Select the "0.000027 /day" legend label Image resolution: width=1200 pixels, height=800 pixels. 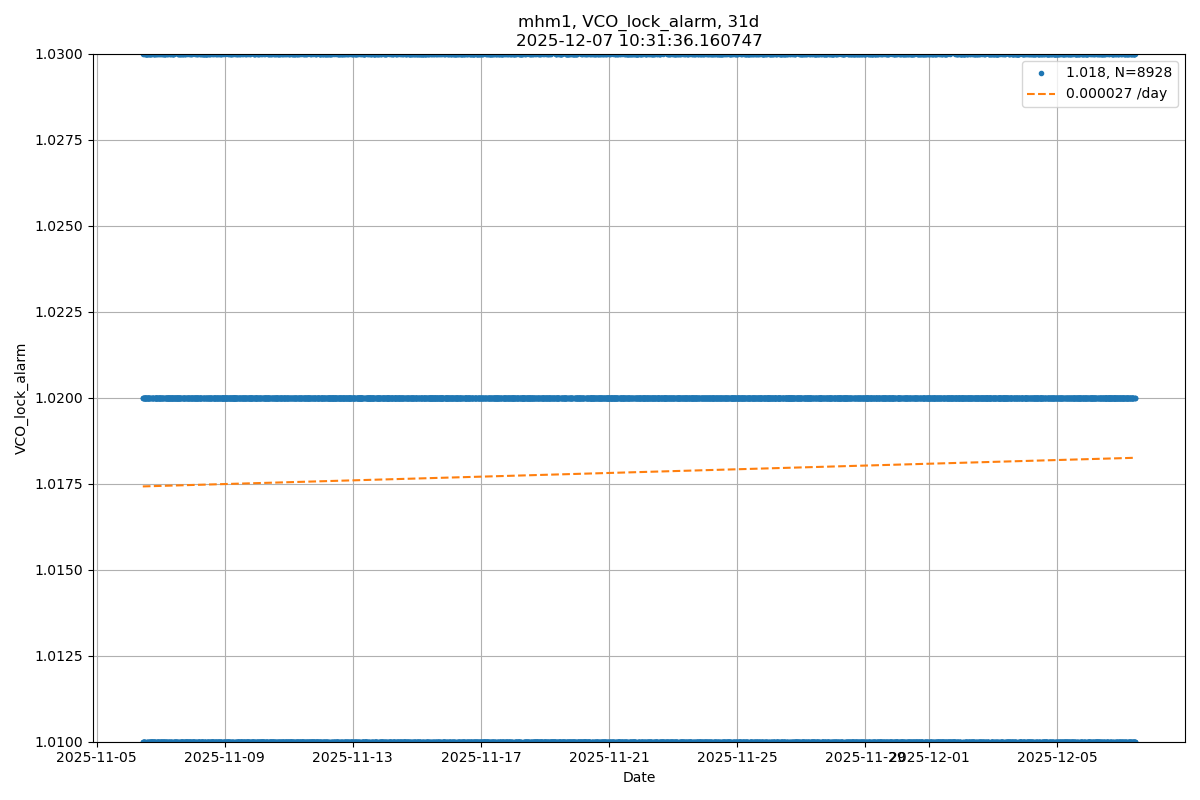click(x=1116, y=94)
